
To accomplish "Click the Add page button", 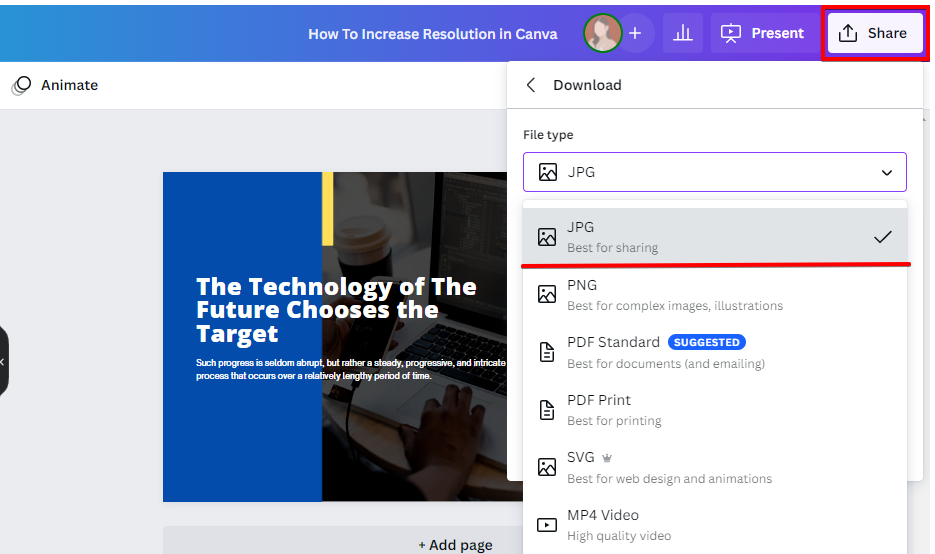I will point(455,544).
